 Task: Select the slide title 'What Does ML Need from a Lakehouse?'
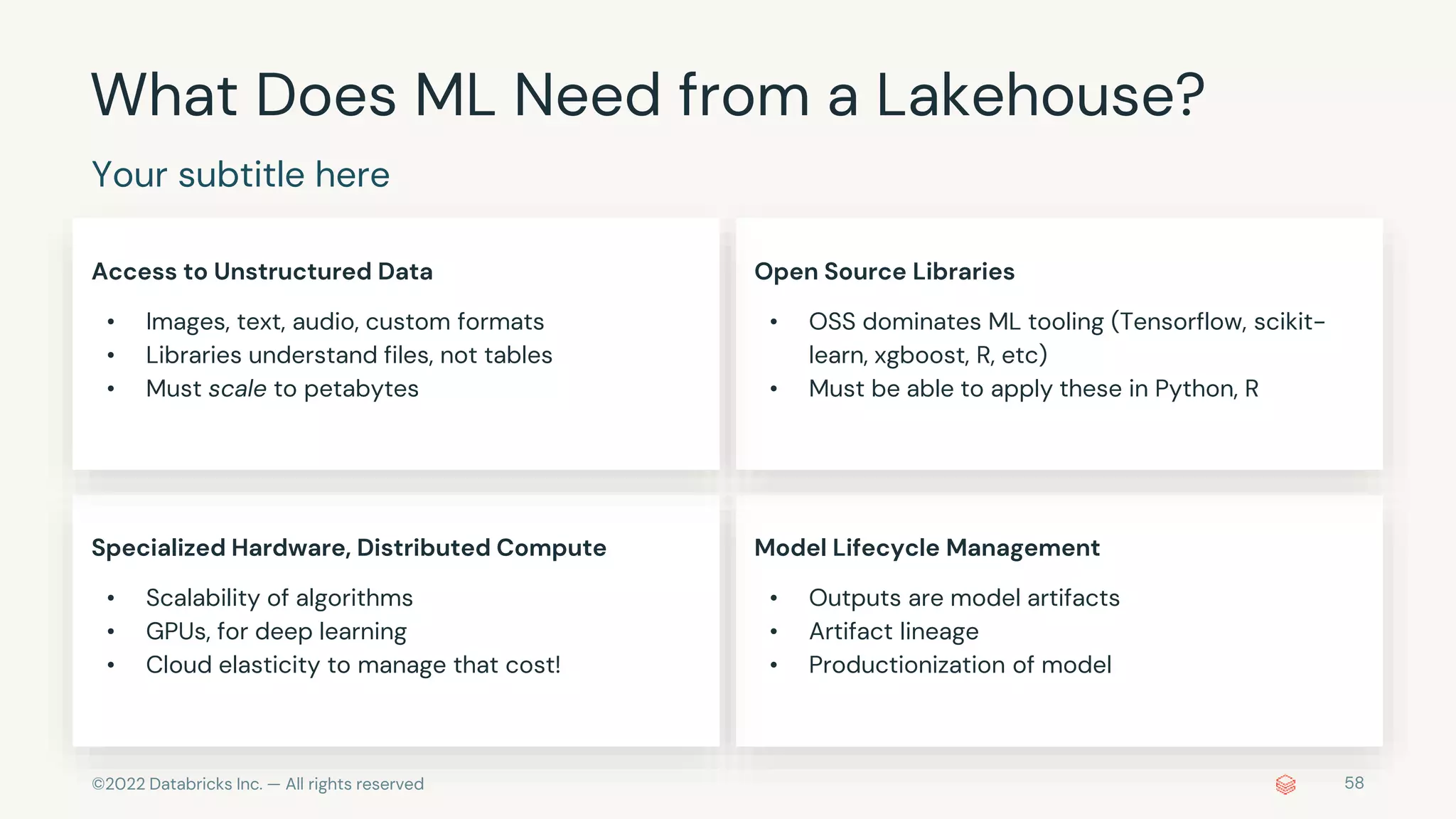[648, 95]
